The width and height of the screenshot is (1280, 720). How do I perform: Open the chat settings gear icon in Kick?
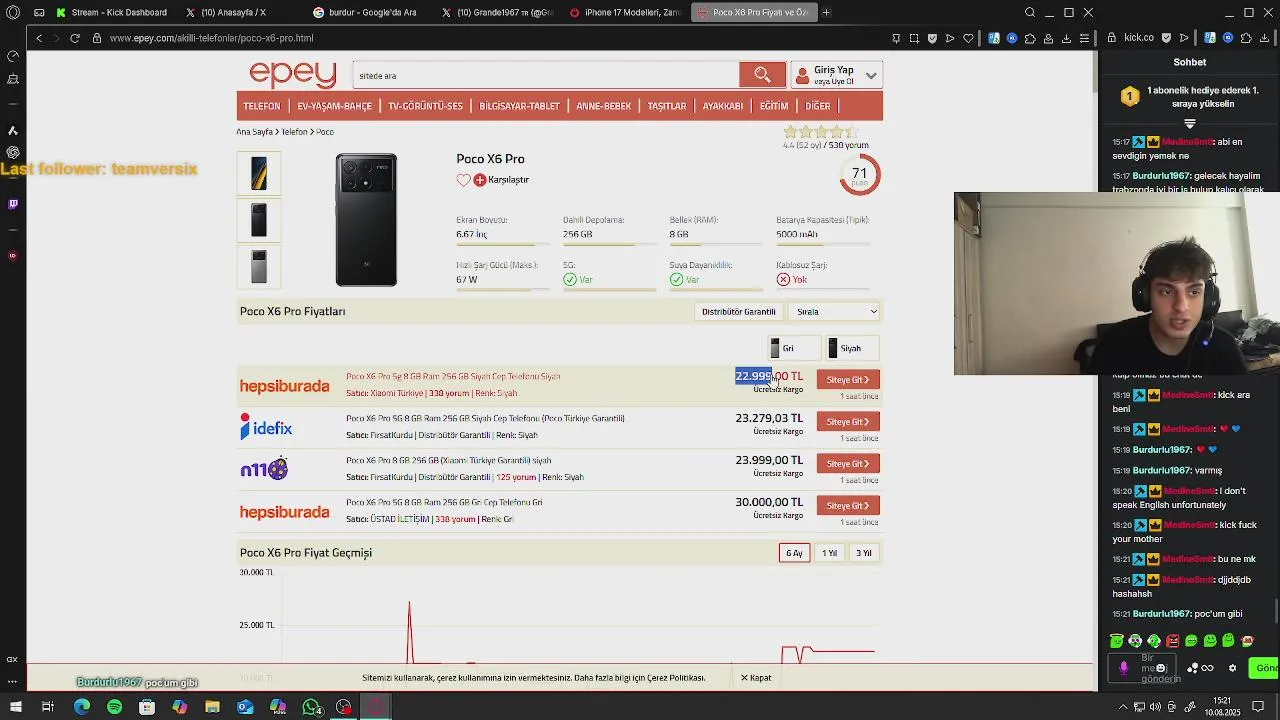1232,668
